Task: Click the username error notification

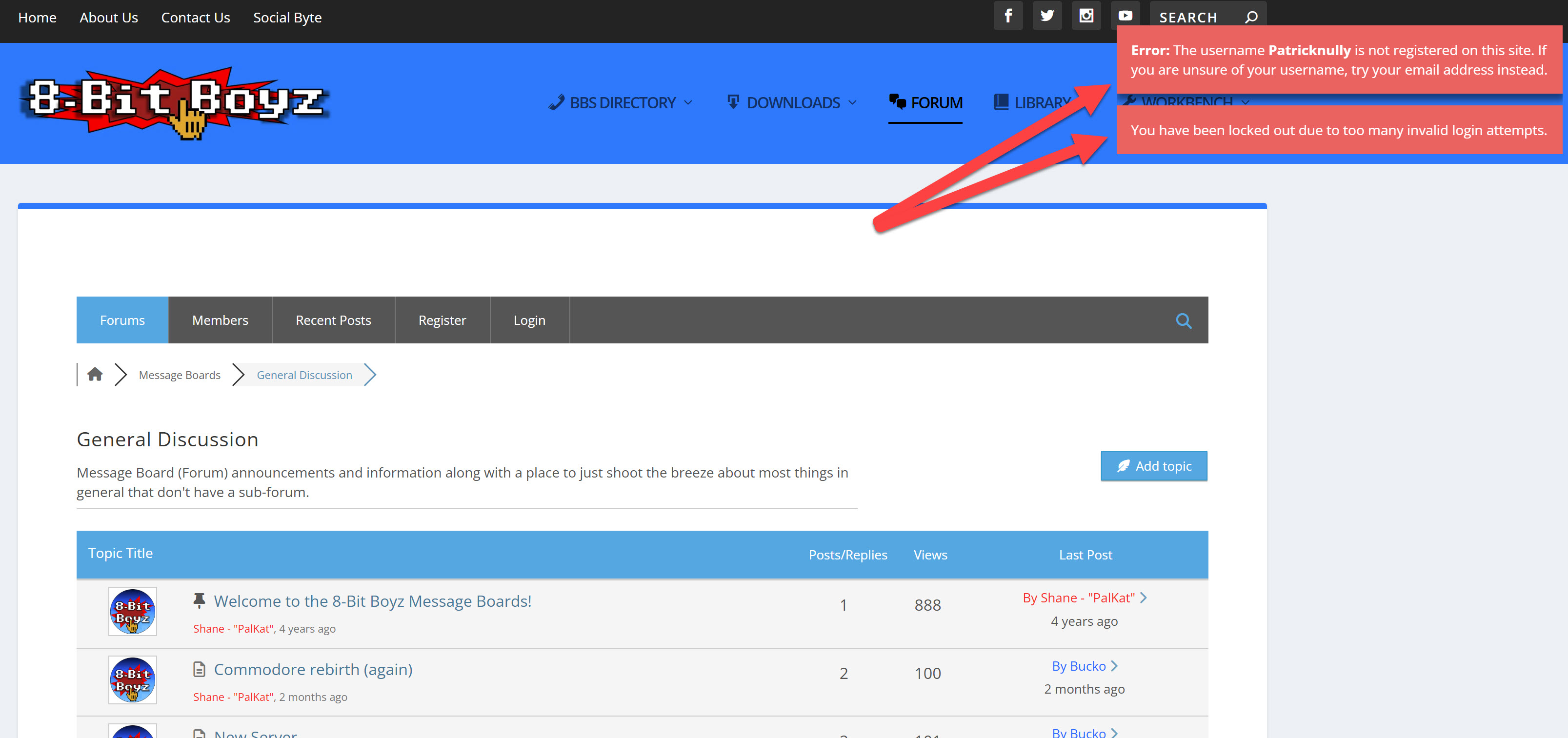Action: [x=1339, y=60]
